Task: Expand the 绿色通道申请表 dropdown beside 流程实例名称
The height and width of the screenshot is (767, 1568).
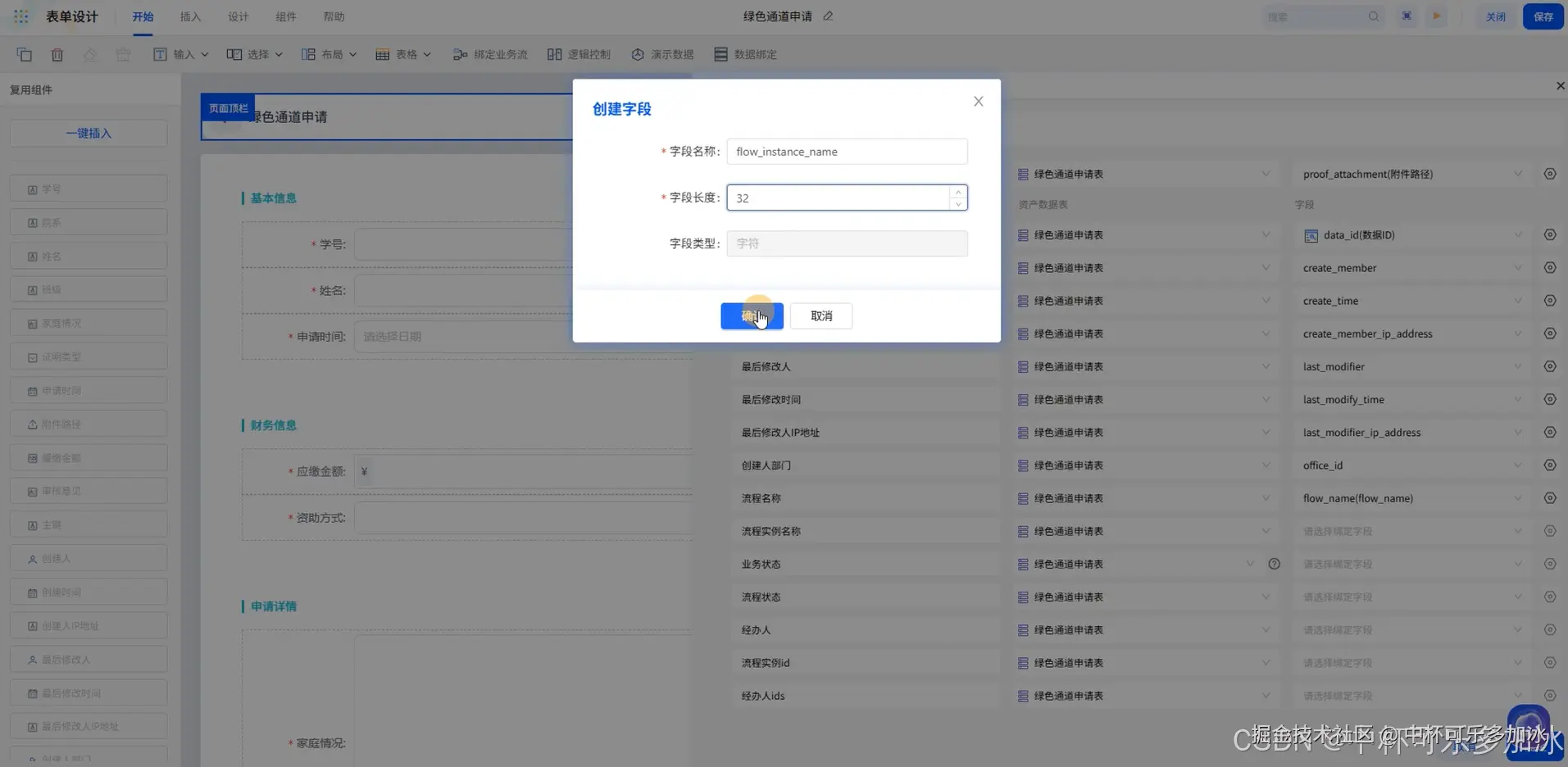Action: click(1266, 530)
